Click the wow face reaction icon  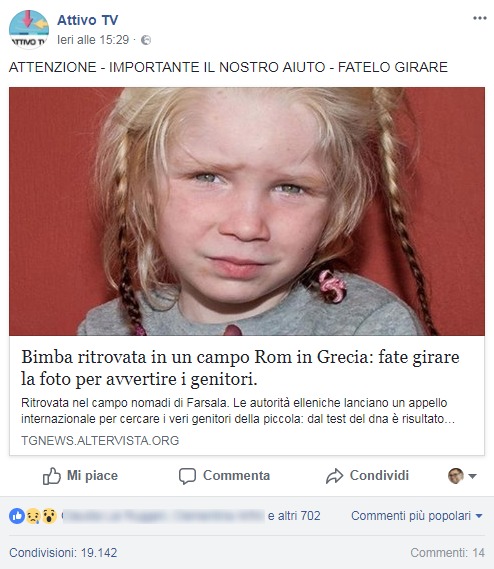49,516
